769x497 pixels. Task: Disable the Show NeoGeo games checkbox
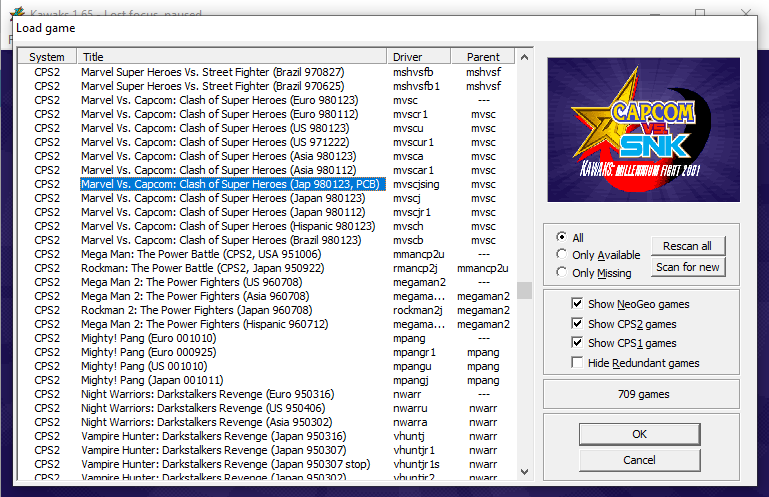coord(577,304)
